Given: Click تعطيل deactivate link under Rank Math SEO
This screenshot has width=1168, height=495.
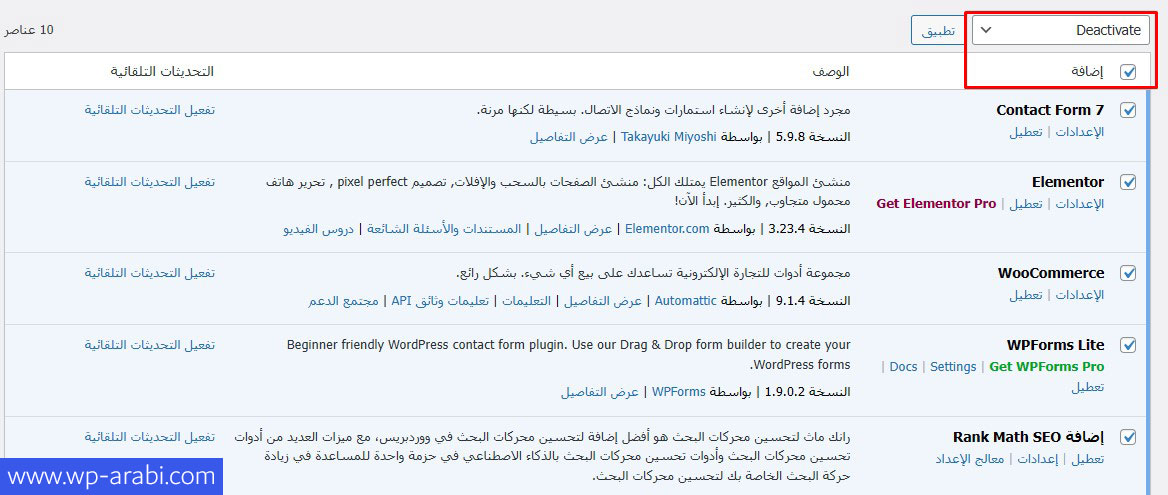Looking at the screenshot, I should (1088, 459).
